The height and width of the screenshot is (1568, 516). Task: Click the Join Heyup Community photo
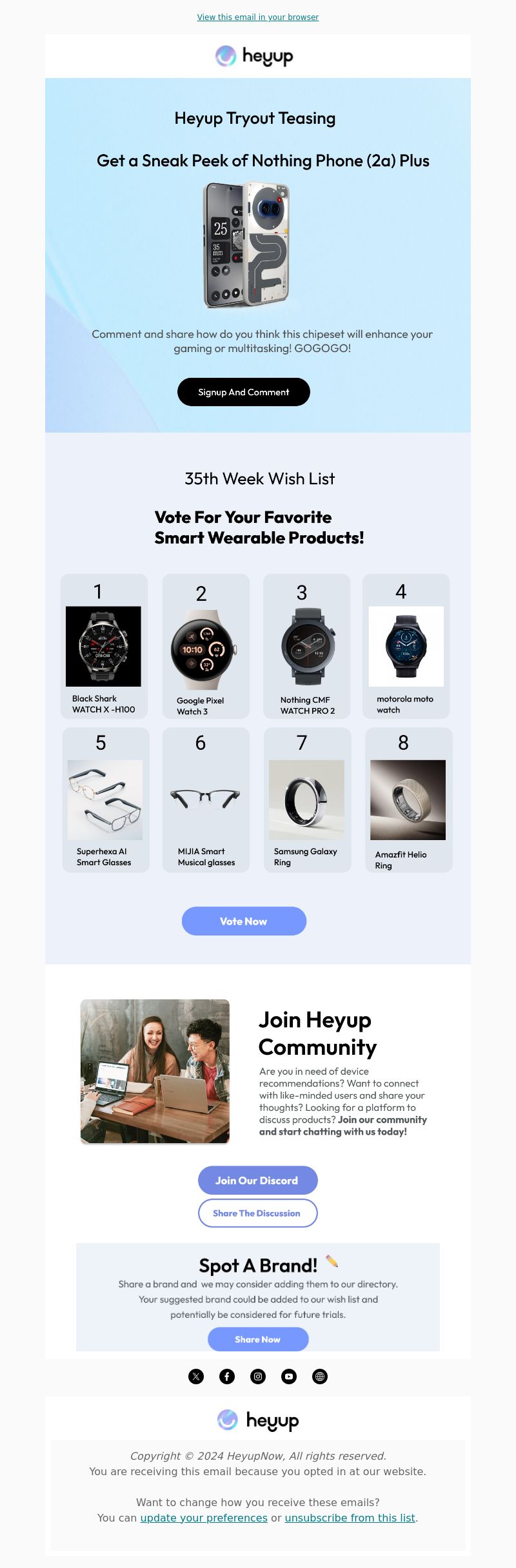click(x=155, y=1072)
